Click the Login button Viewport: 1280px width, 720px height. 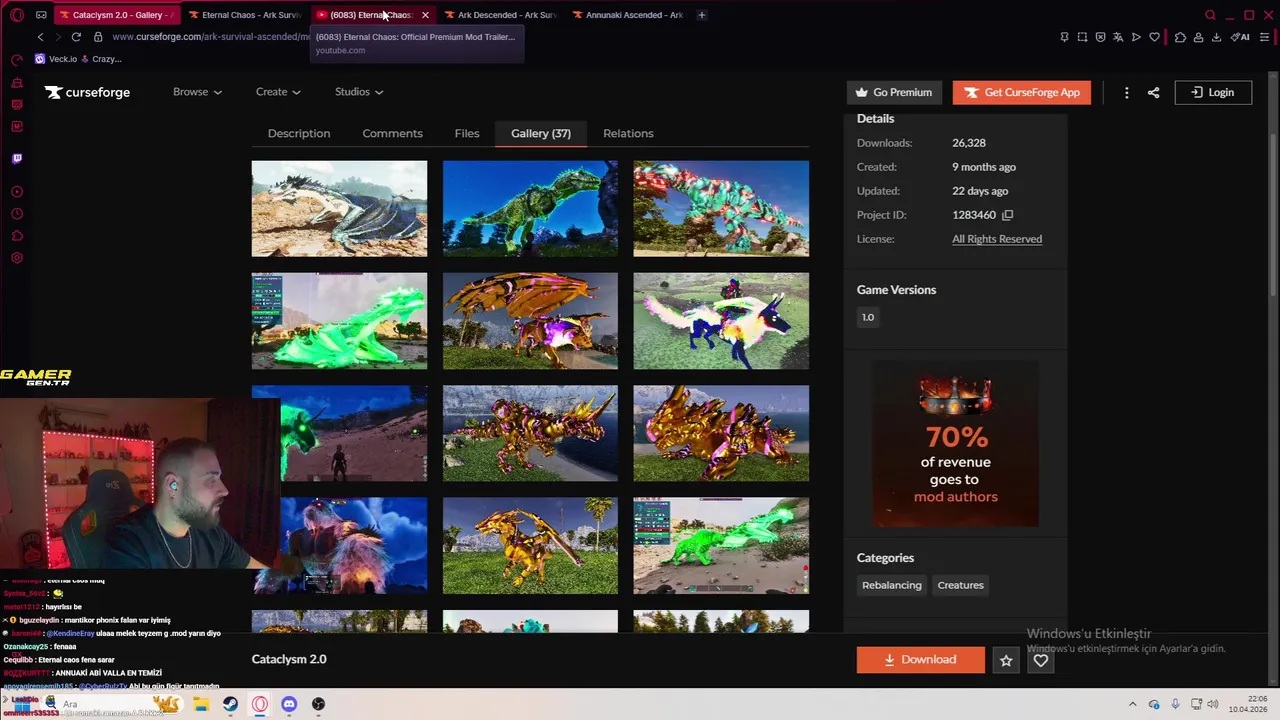pos(1213,92)
